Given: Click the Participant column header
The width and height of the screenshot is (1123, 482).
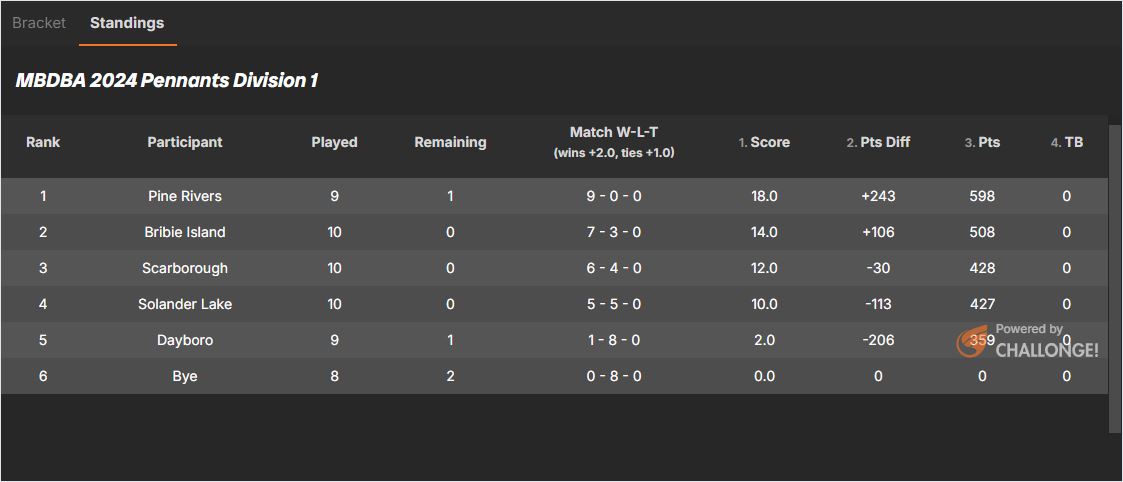Looking at the screenshot, I should click(185, 142).
